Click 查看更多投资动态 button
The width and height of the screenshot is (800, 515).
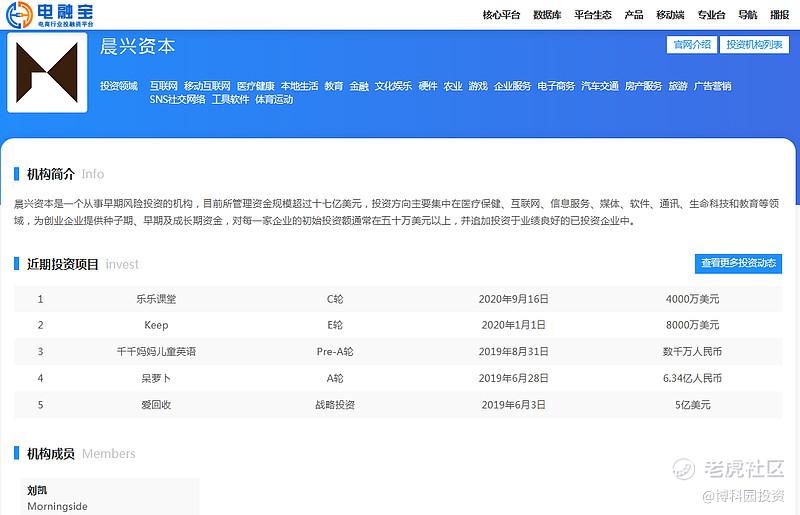pos(738,263)
